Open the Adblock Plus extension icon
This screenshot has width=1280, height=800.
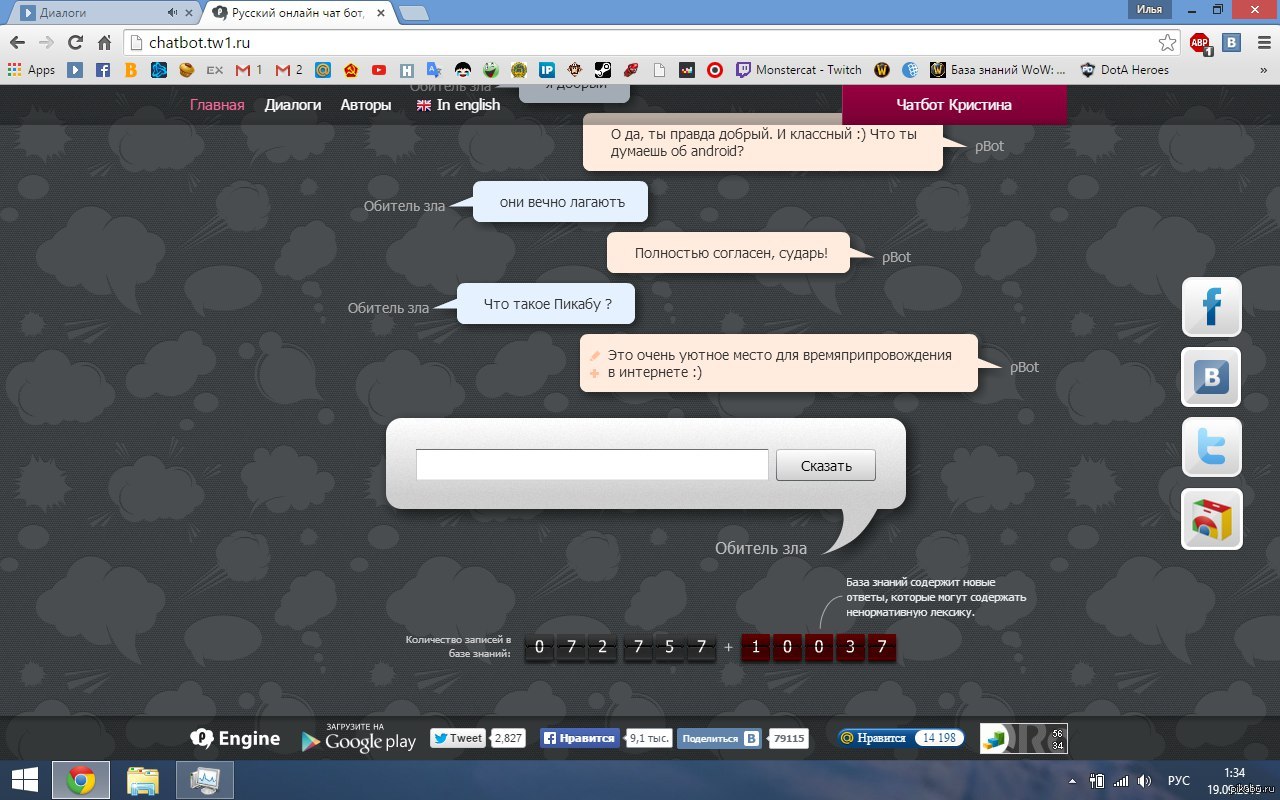1199,43
